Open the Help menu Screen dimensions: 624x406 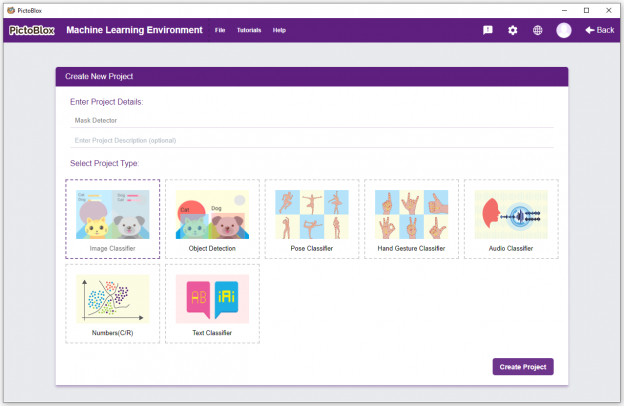(x=279, y=30)
